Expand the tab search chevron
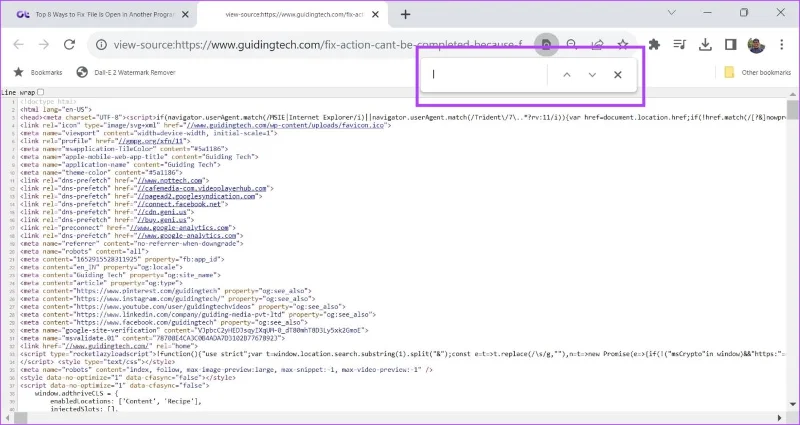Image resolution: width=800 pixels, height=425 pixels. point(671,12)
